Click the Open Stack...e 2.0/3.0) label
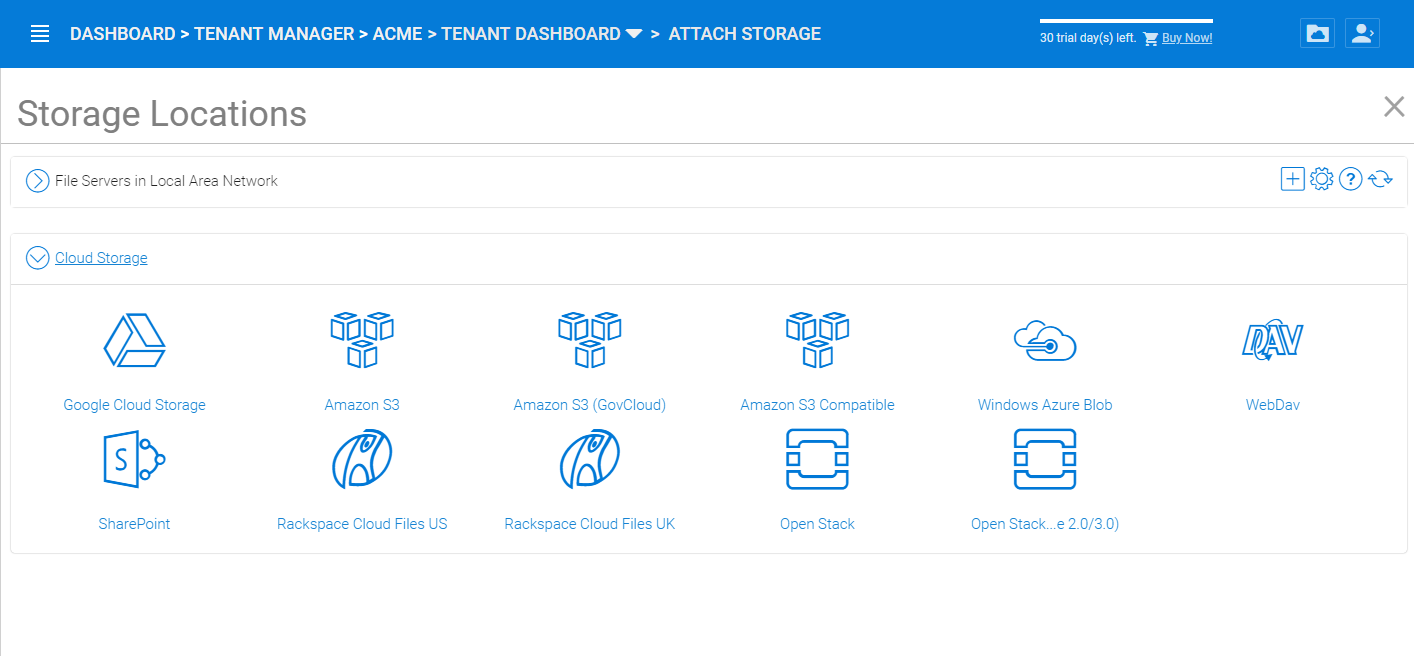This screenshot has width=1414, height=656. coord(1045,524)
